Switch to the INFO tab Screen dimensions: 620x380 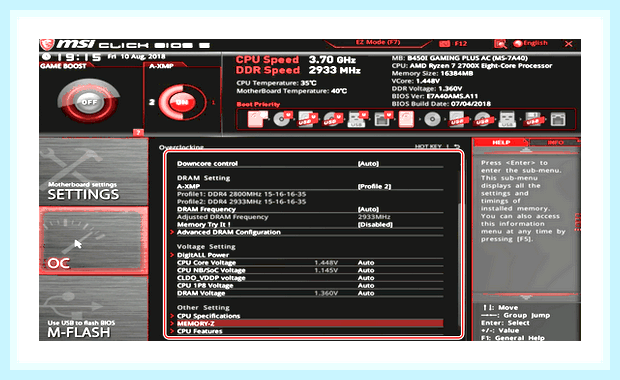(555, 142)
